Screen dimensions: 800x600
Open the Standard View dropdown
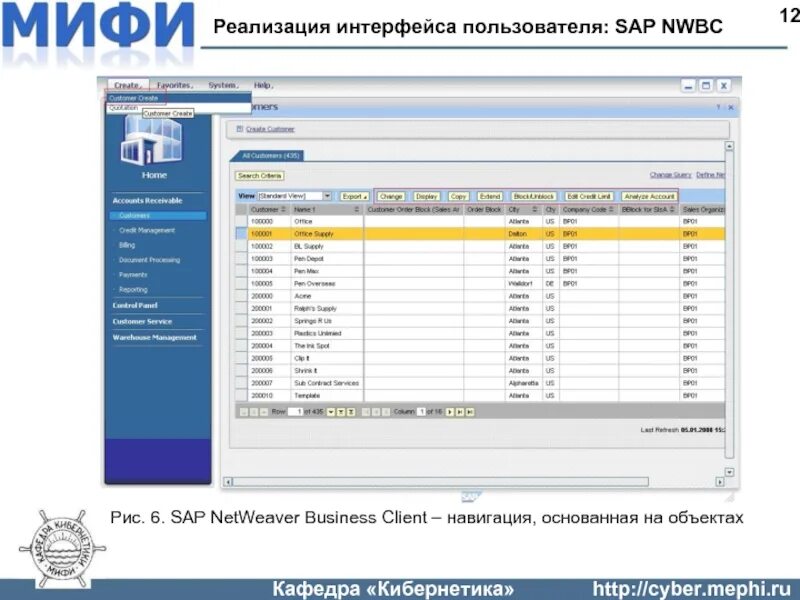[x=328, y=196]
